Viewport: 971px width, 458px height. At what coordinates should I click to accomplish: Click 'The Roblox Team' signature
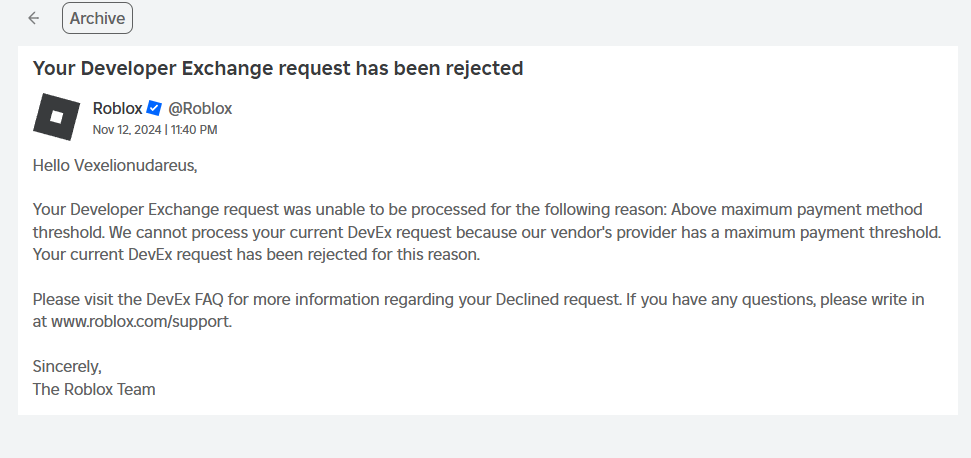click(x=94, y=389)
